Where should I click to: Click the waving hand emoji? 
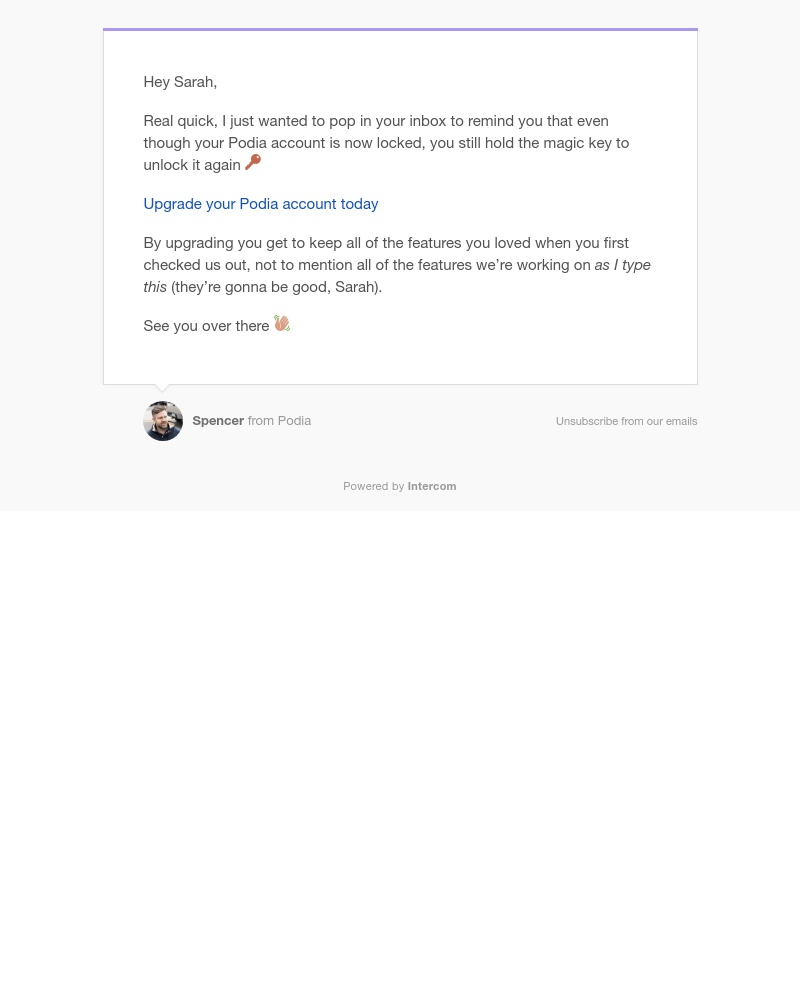tap(282, 323)
